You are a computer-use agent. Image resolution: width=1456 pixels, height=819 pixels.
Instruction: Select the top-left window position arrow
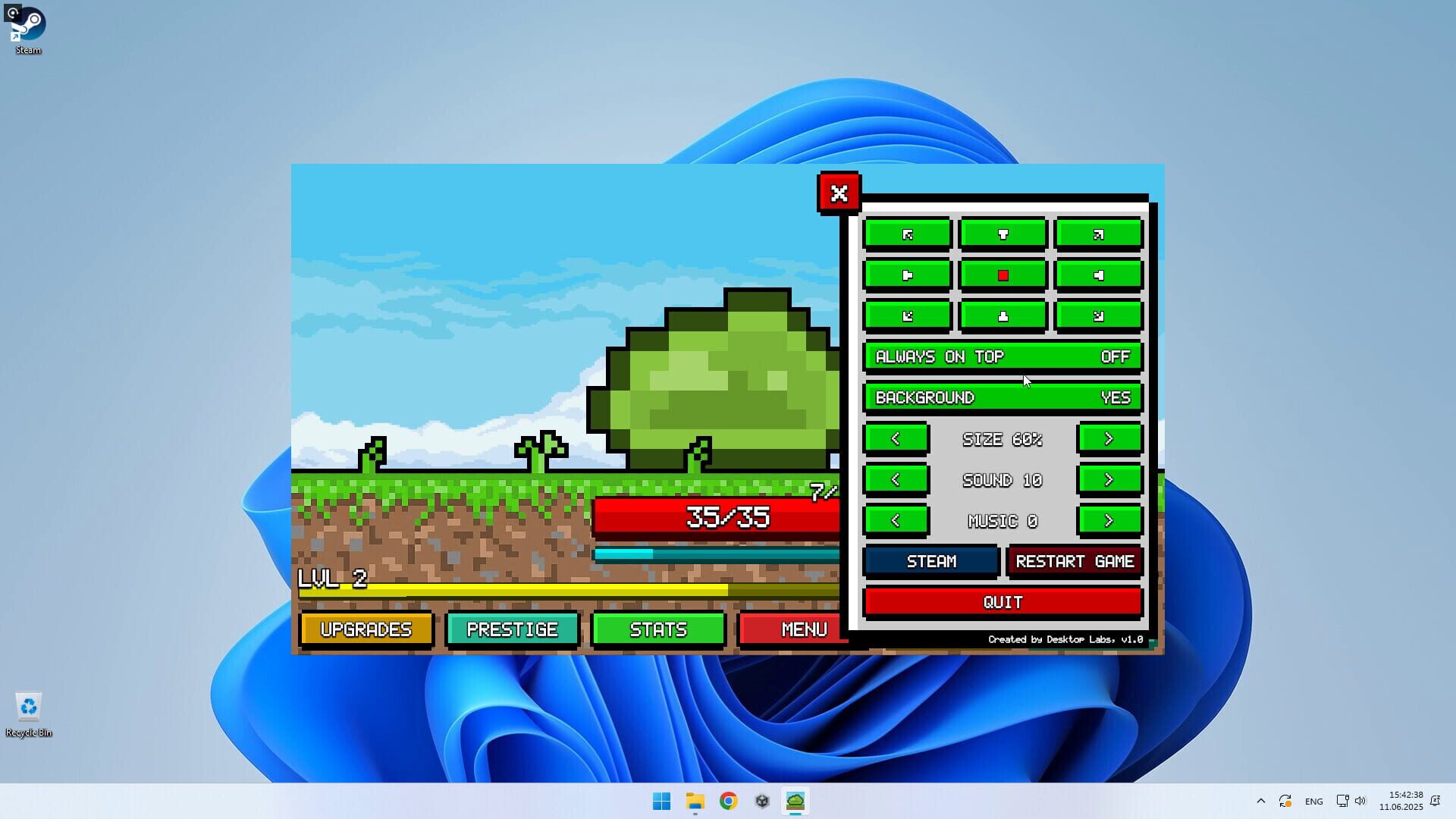coord(907,234)
